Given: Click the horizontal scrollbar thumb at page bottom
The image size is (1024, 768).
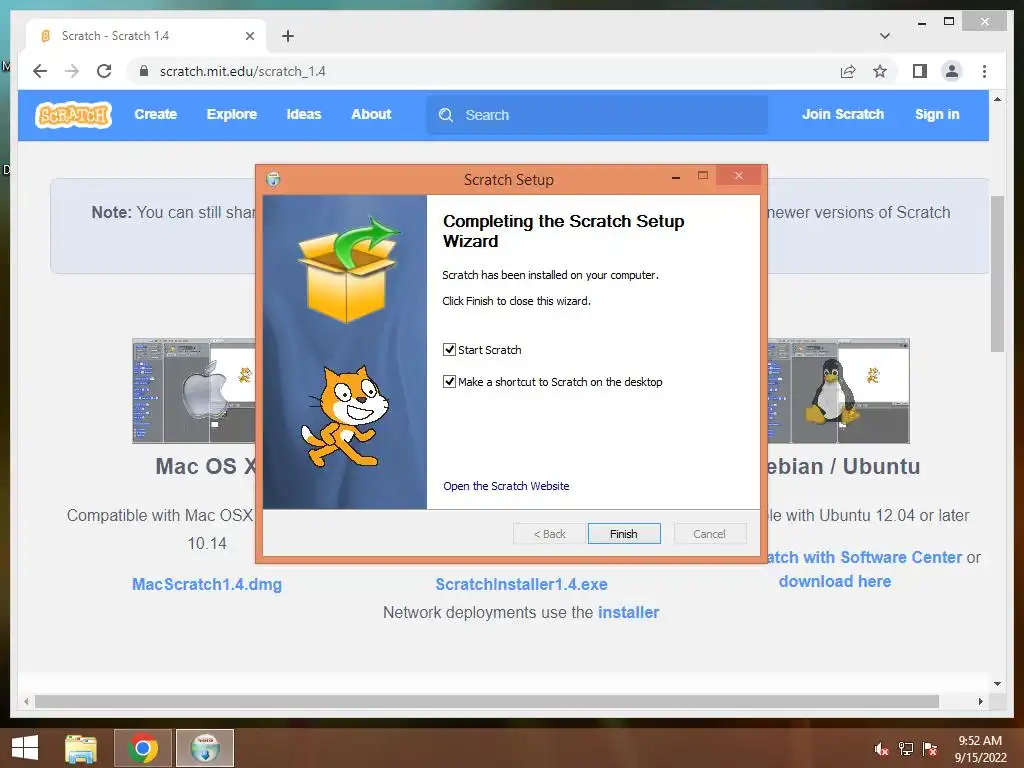Looking at the screenshot, I should click(487, 701).
